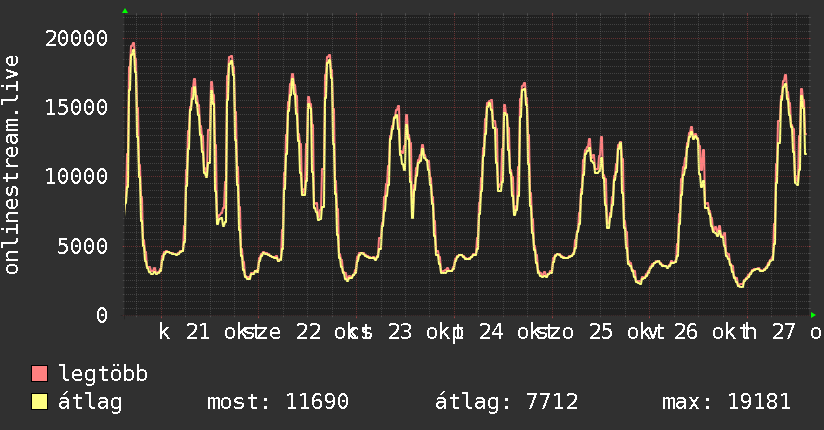Click the 21 date label on the x-axis

198,332
